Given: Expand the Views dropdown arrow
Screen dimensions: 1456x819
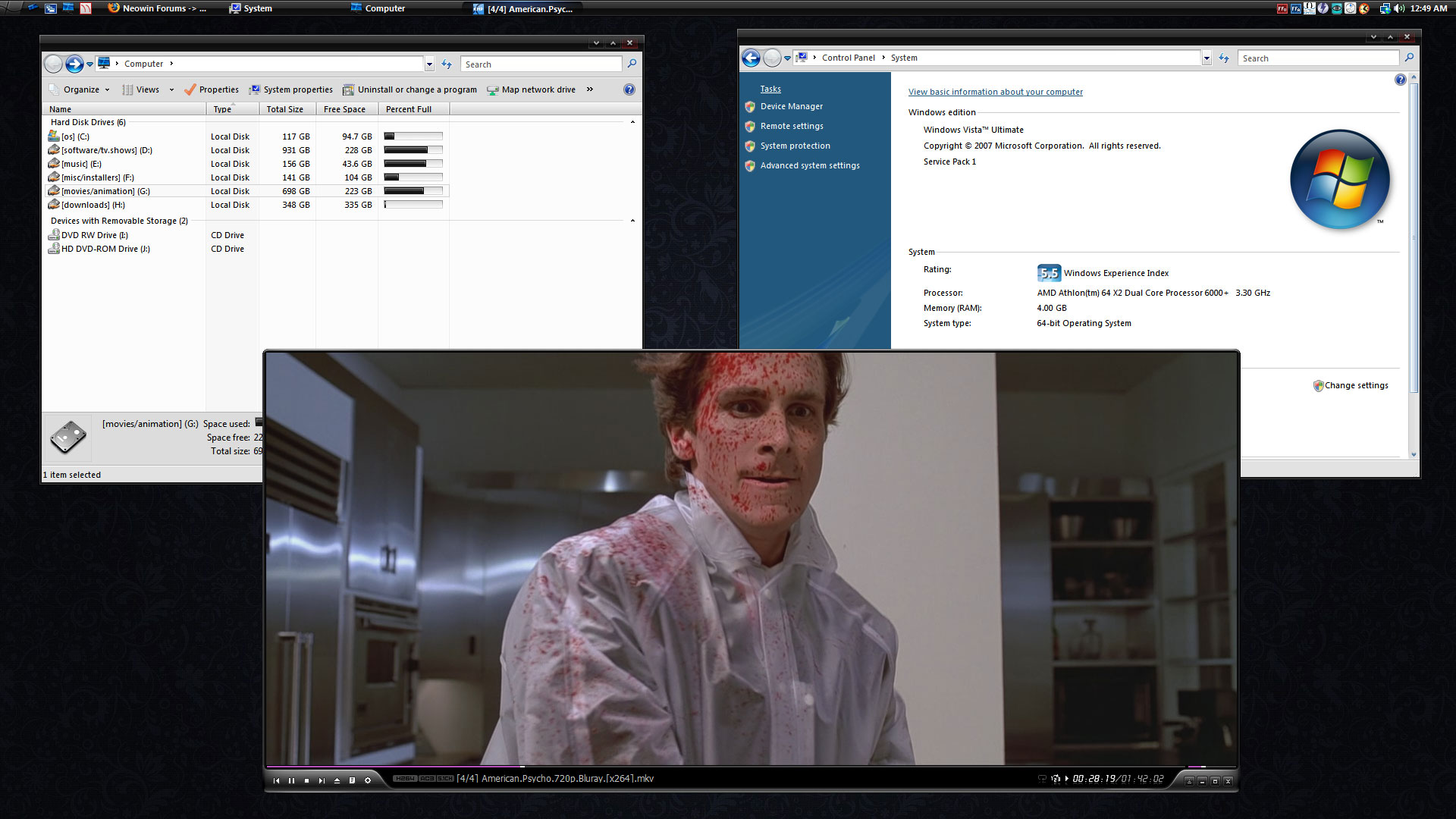Looking at the screenshot, I should pos(171,89).
